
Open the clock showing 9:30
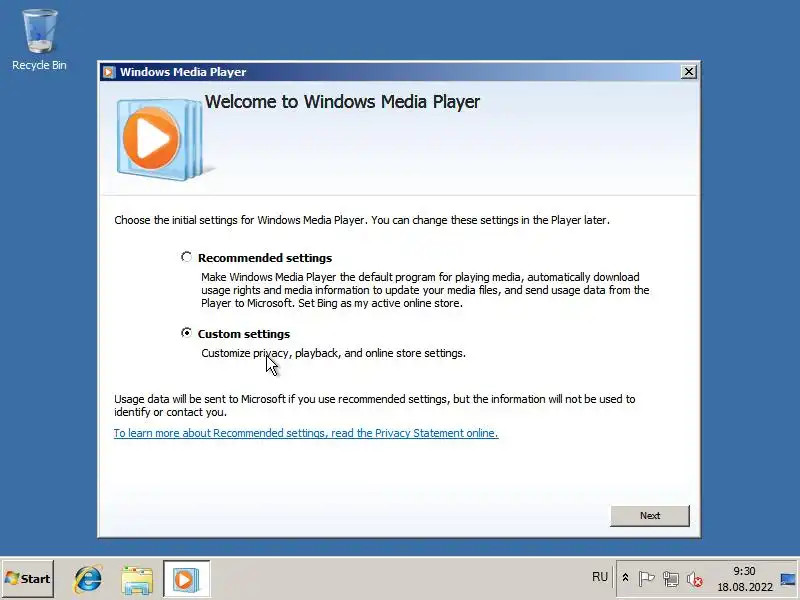(744, 579)
